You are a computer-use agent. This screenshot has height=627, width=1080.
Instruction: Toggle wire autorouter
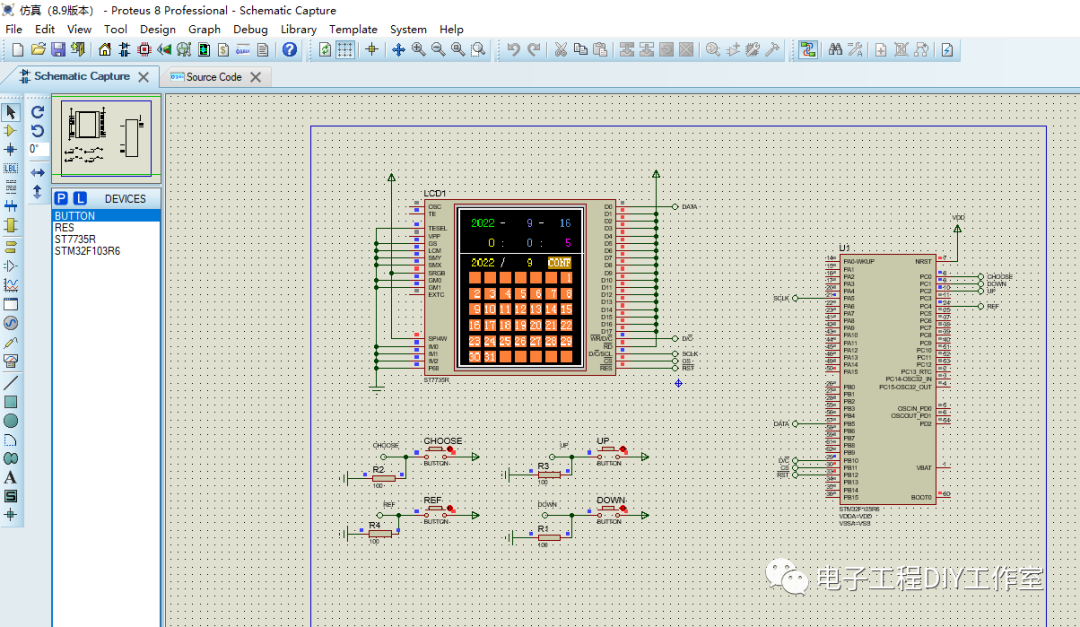coord(808,50)
